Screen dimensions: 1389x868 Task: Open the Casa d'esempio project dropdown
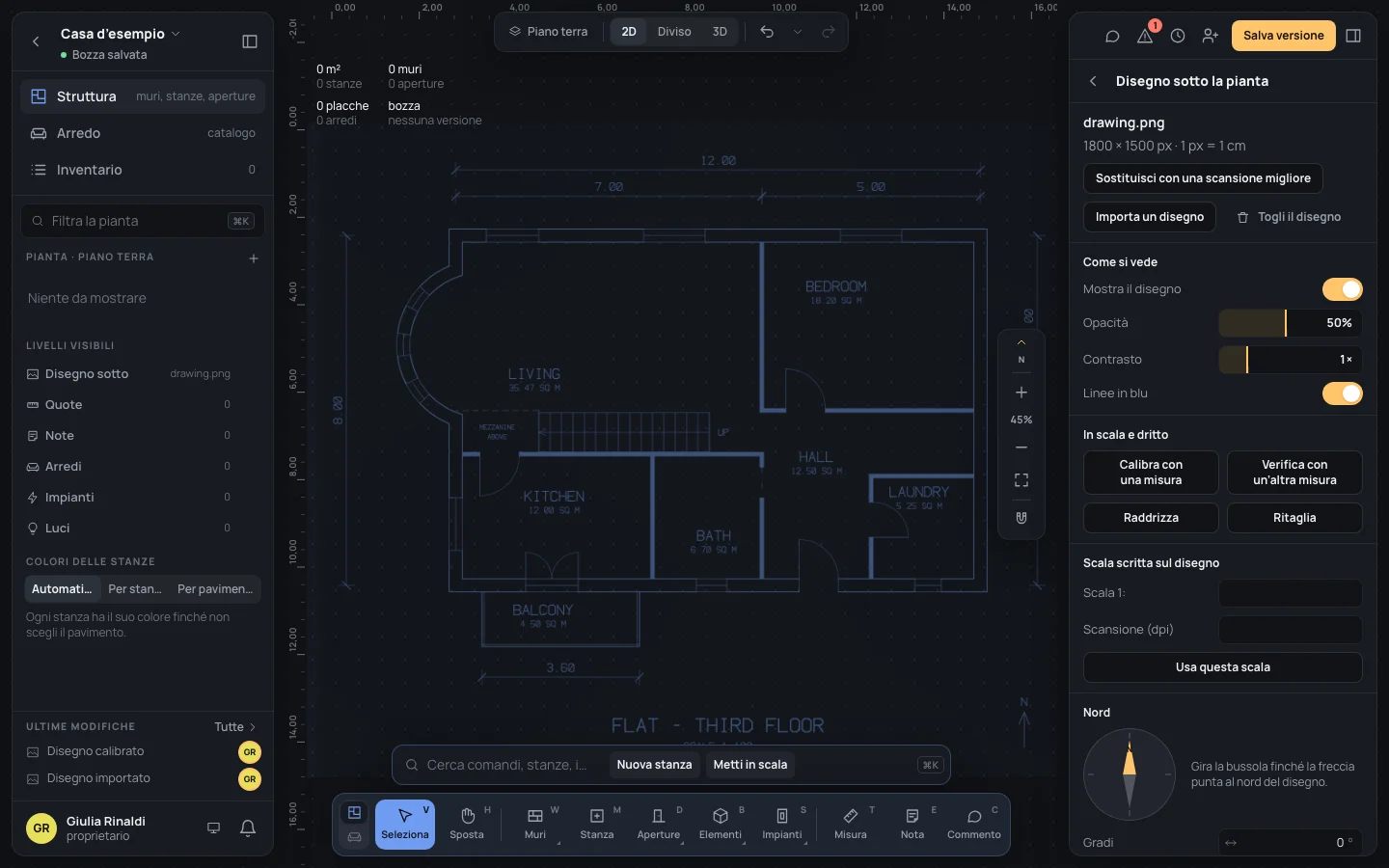point(120,34)
